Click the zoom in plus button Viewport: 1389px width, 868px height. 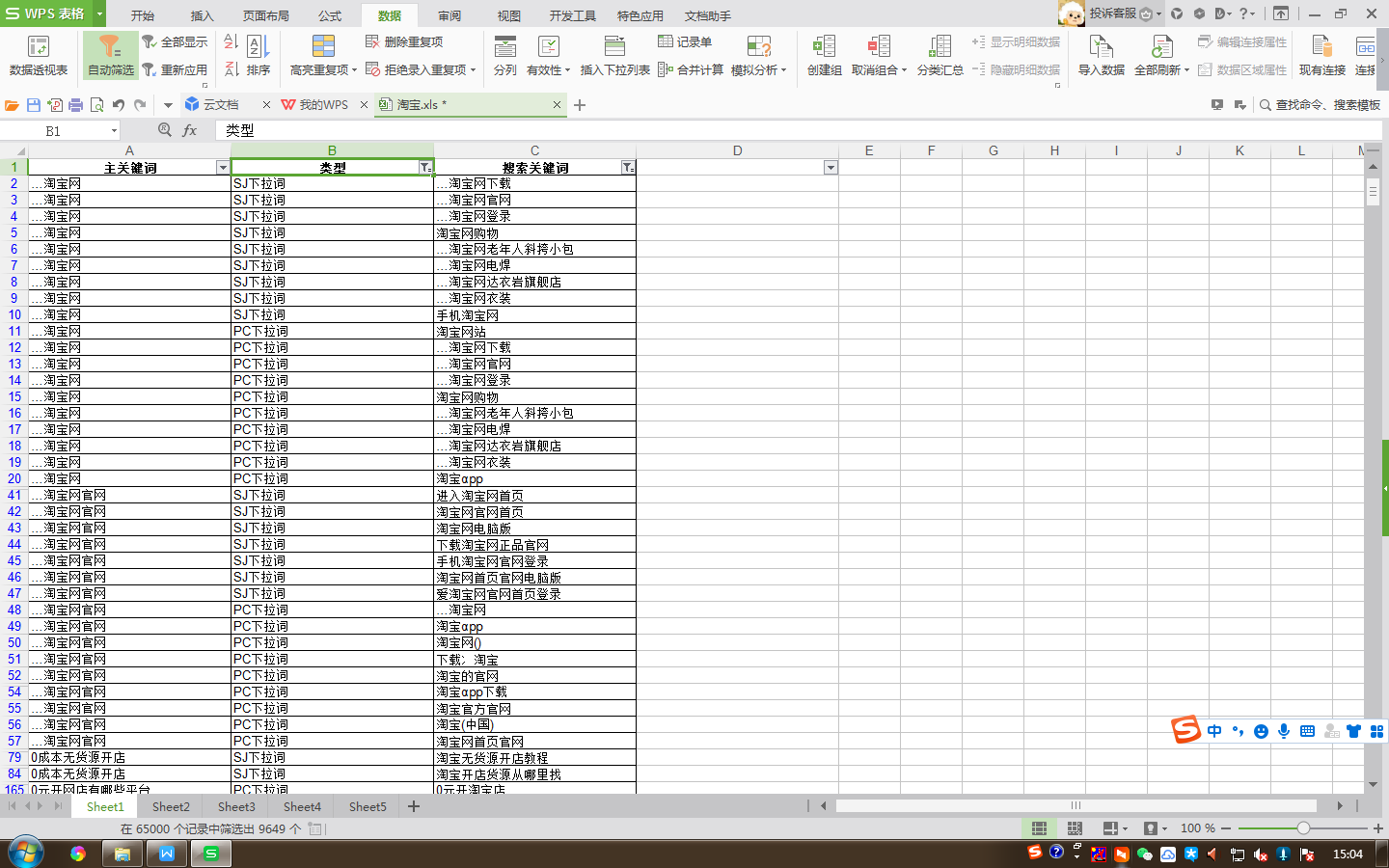tap(1377, 828)
